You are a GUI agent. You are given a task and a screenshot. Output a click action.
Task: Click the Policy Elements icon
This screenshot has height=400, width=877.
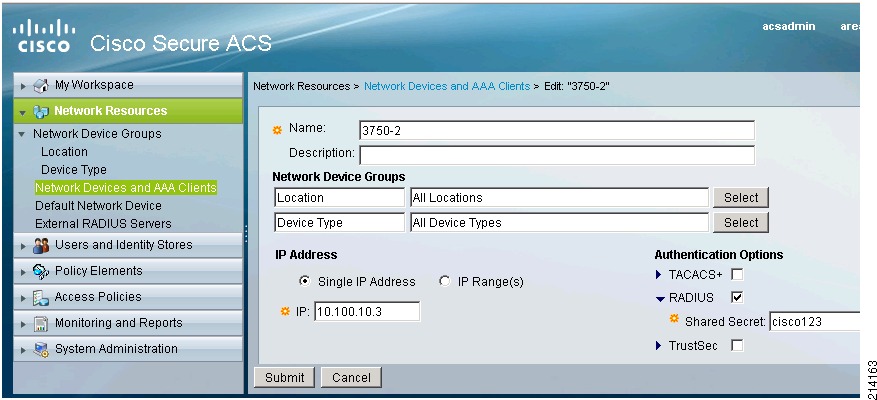tap(41, 271)
